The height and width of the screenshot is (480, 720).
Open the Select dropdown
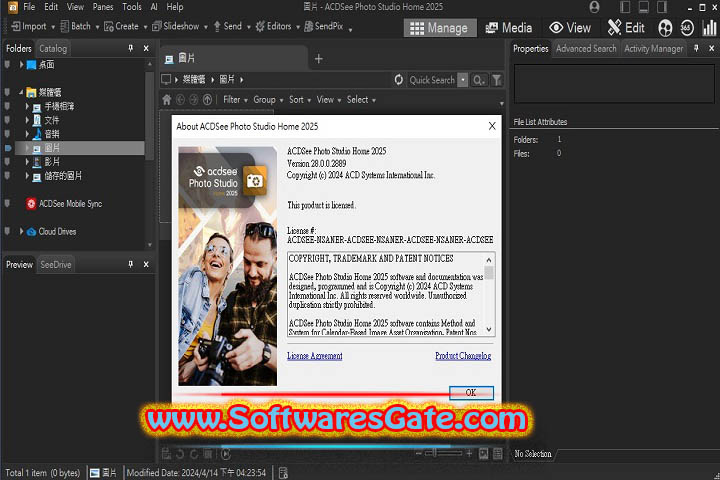[x=361, y=100]
